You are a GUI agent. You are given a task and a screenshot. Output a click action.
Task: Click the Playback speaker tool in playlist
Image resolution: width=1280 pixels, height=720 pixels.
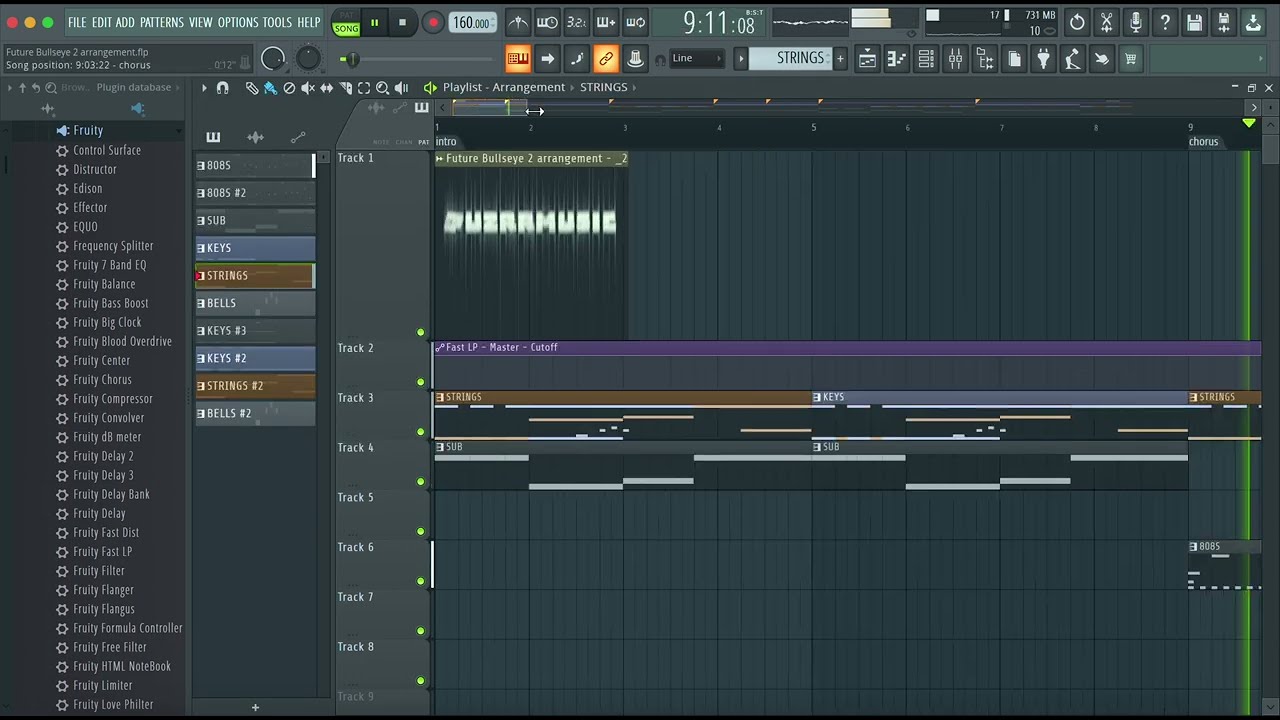point(401,88)
